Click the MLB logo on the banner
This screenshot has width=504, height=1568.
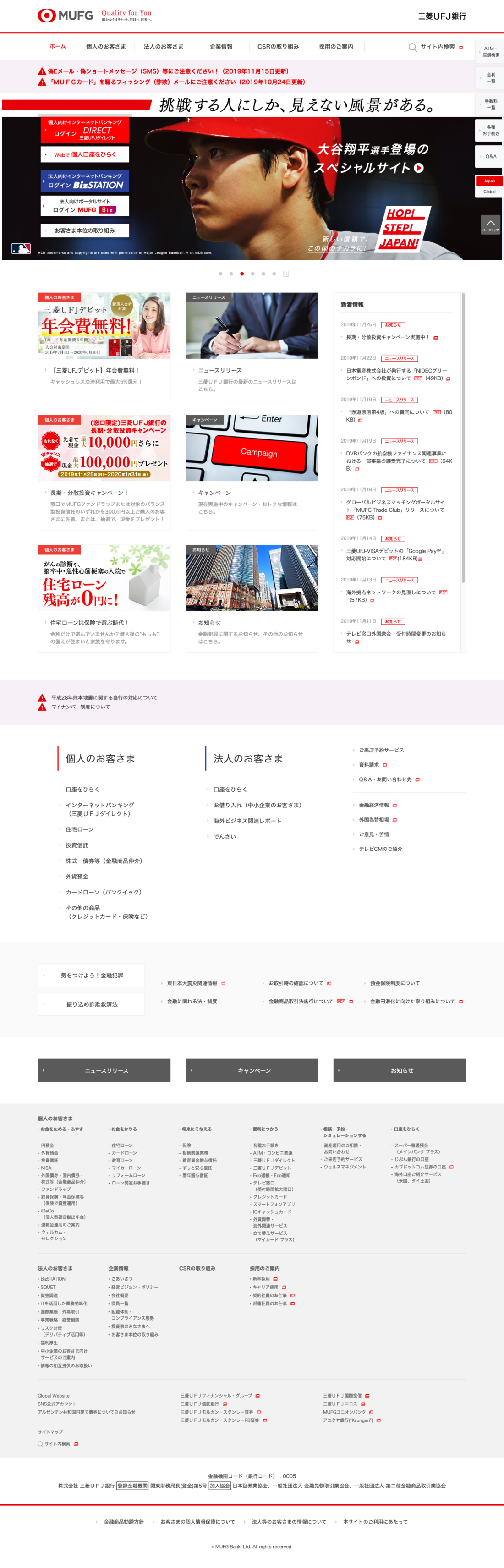21,248
